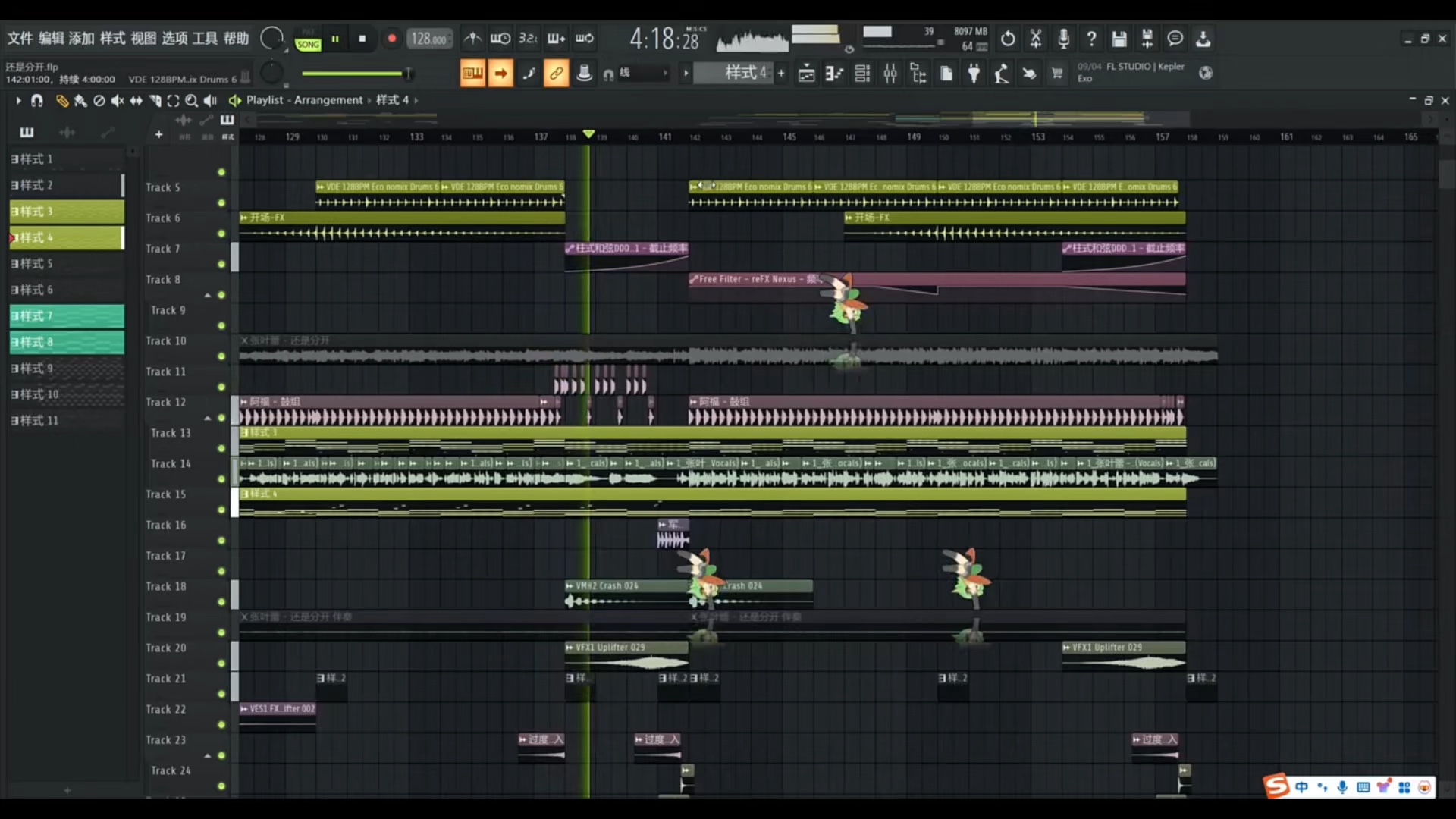Viewport: 1456px width, 819px height.
Task: Select the playlist delete tool
Action: click(99, 100)
